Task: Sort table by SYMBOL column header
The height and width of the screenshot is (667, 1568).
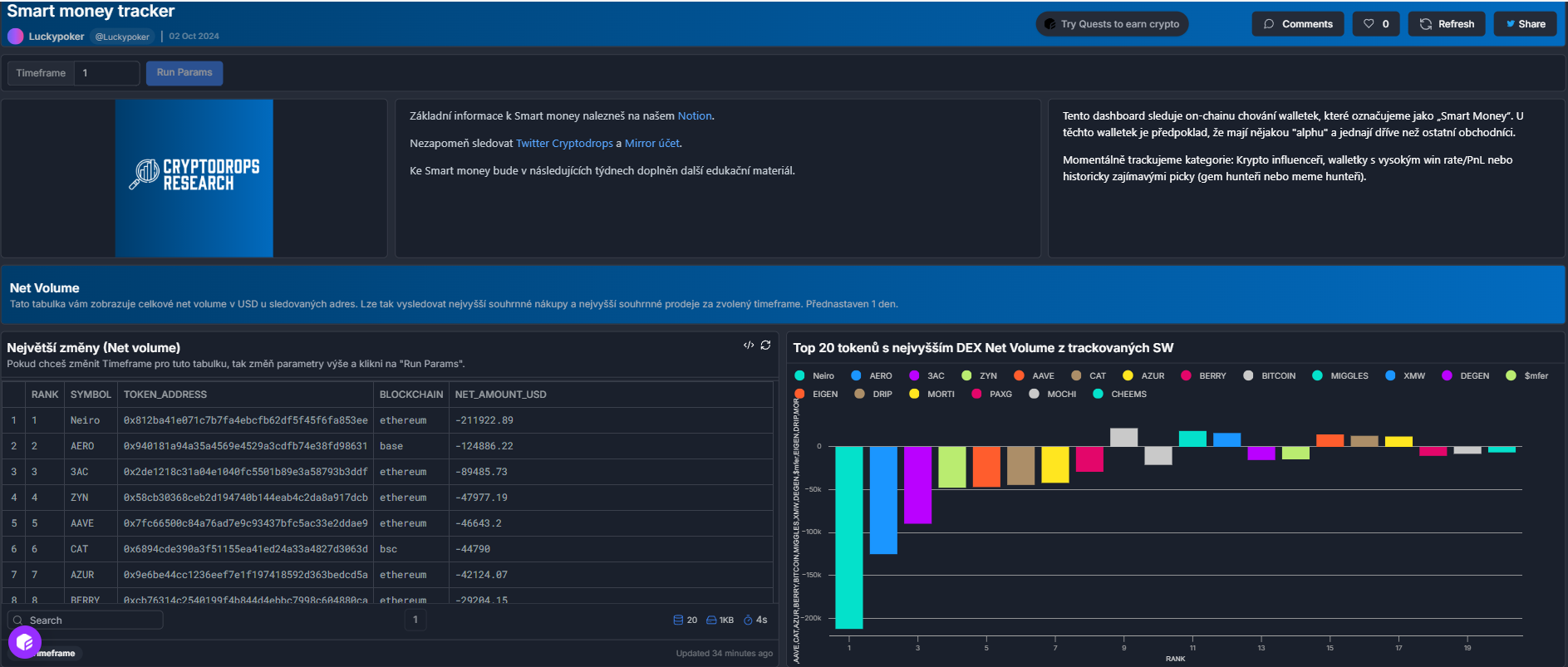Action: [x=91, y=395]
